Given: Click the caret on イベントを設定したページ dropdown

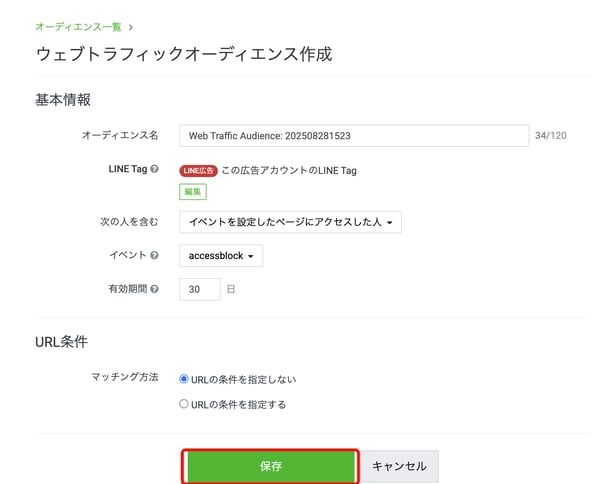Looking at the screenshot, I should click(x=390, y=223).
